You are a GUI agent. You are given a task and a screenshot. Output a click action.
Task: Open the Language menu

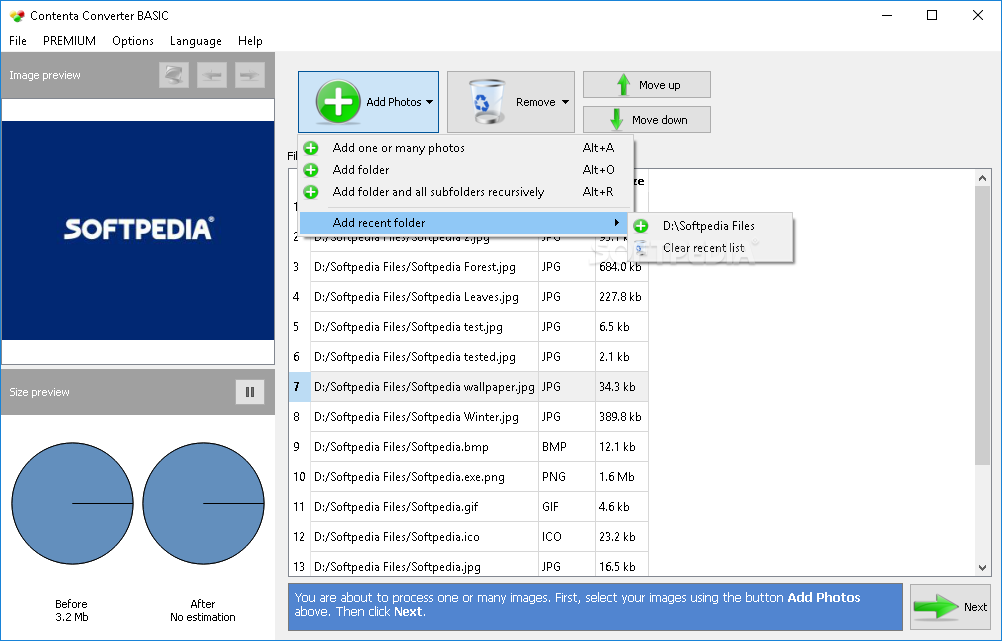point(196,41)
